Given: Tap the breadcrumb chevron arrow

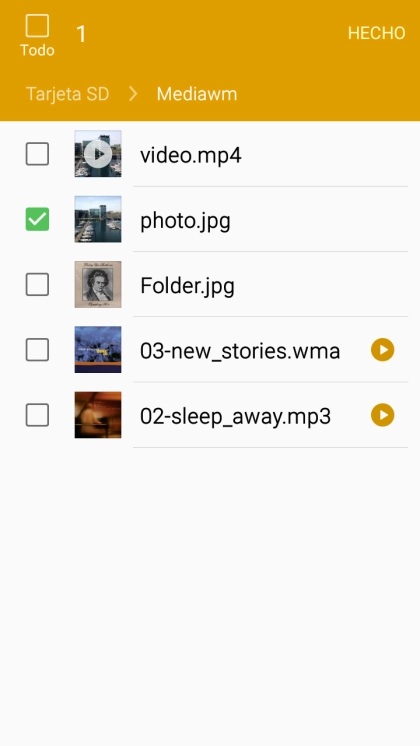Looking at the screenshot, I should (x=133, y=94).
